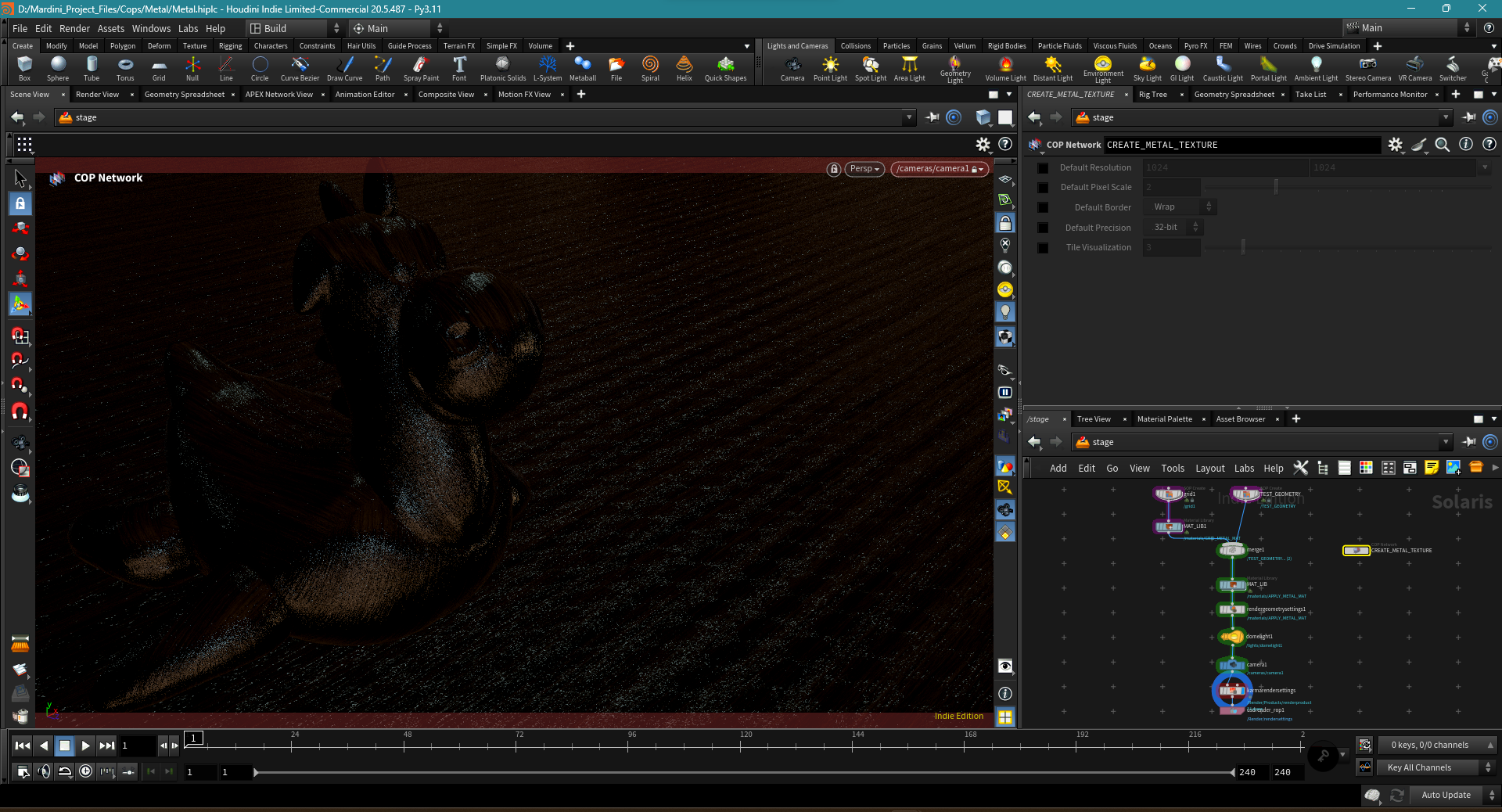Play the timeline forward
Viewport: 1502px width, 812px height.
click(85, 746)
